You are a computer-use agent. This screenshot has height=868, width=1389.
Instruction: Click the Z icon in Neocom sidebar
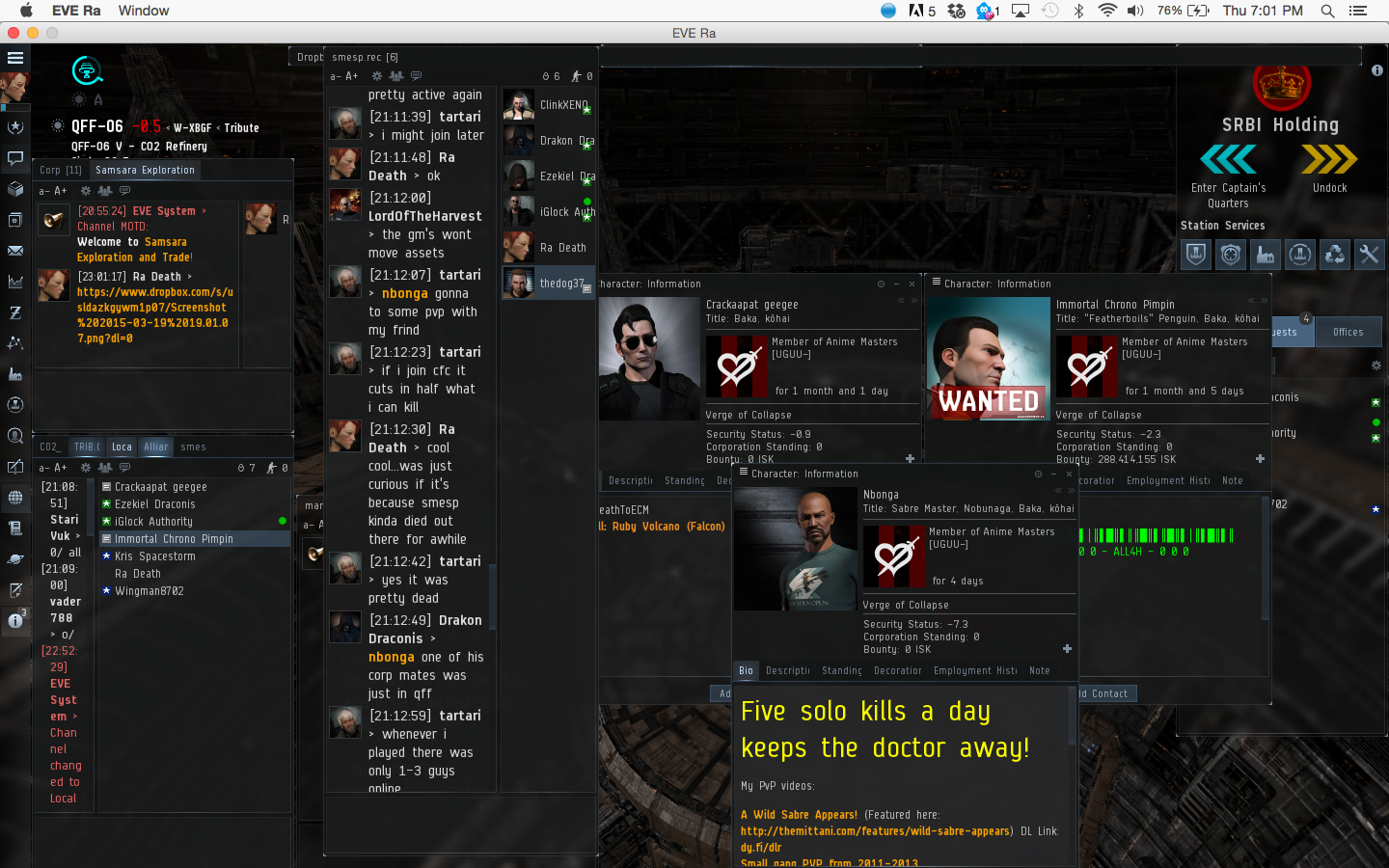click(15, 312)
